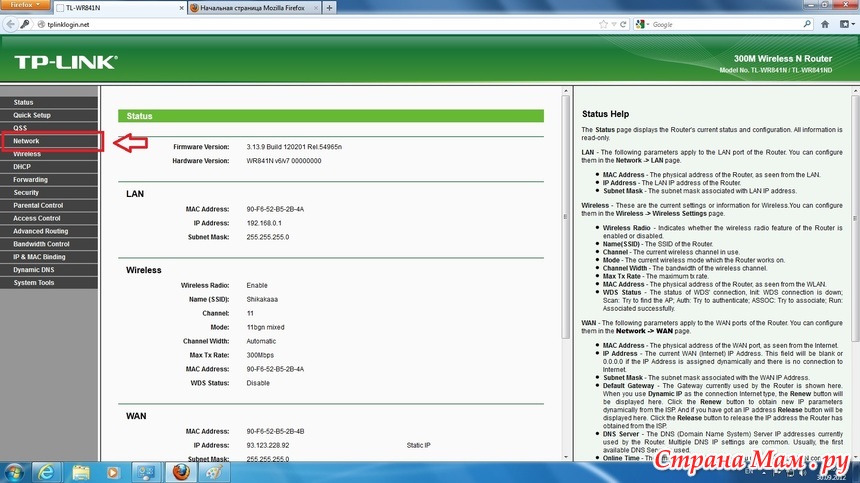Open Bandwidth Control settings
This screenshot has height=483, width=860.
click(x=49, y=244)
